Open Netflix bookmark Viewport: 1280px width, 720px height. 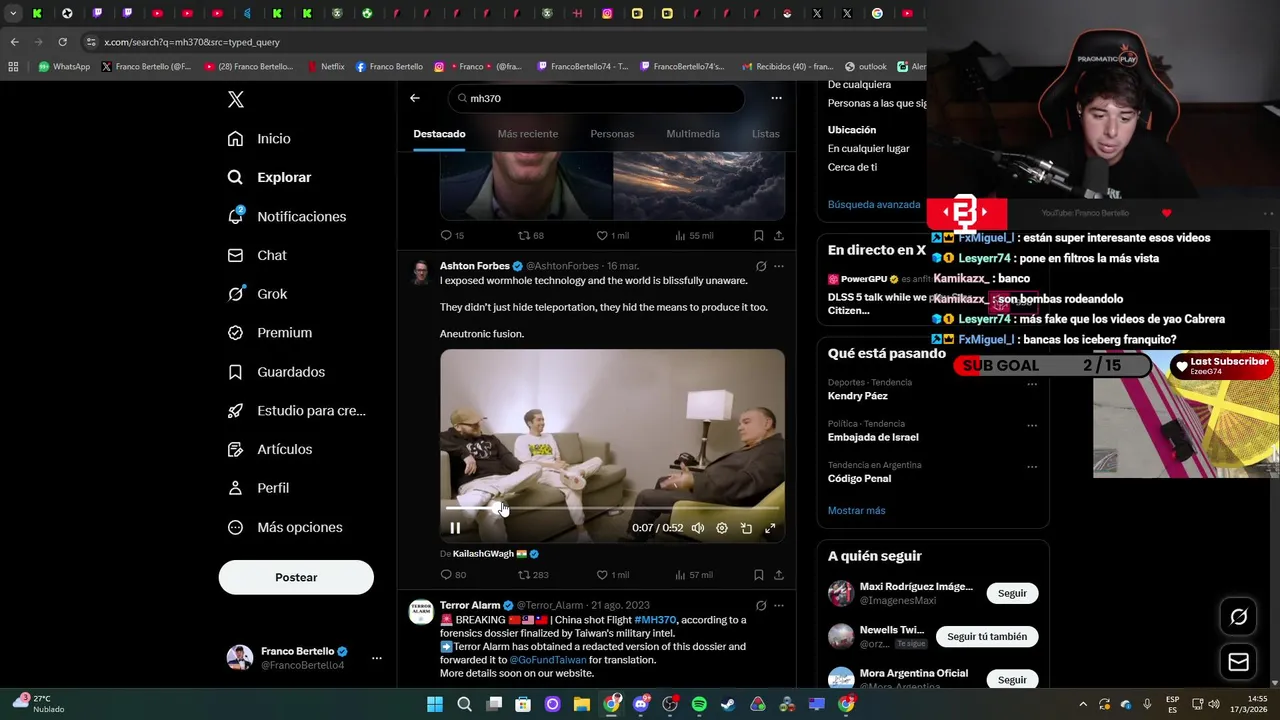tap(325, 67)
